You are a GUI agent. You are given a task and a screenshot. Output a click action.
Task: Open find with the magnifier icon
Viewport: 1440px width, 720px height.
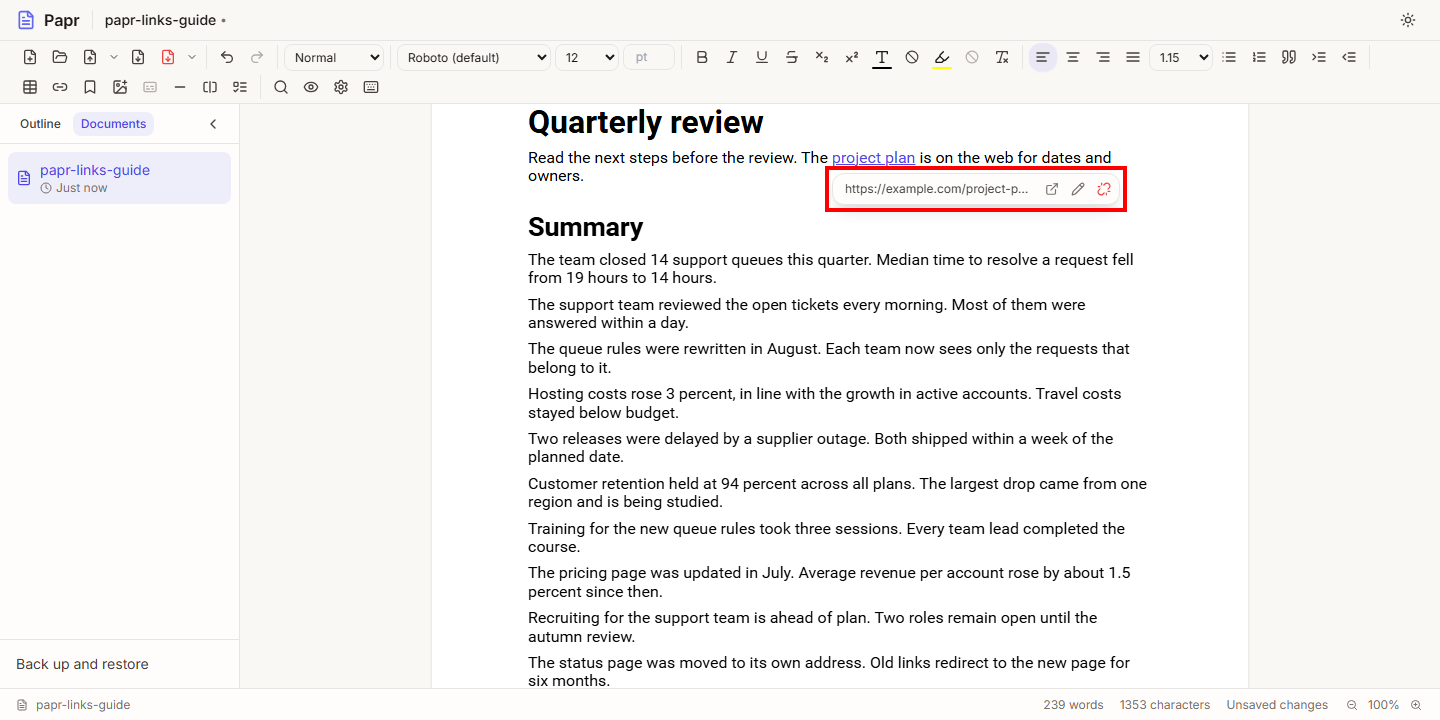[x=281, y=87]
